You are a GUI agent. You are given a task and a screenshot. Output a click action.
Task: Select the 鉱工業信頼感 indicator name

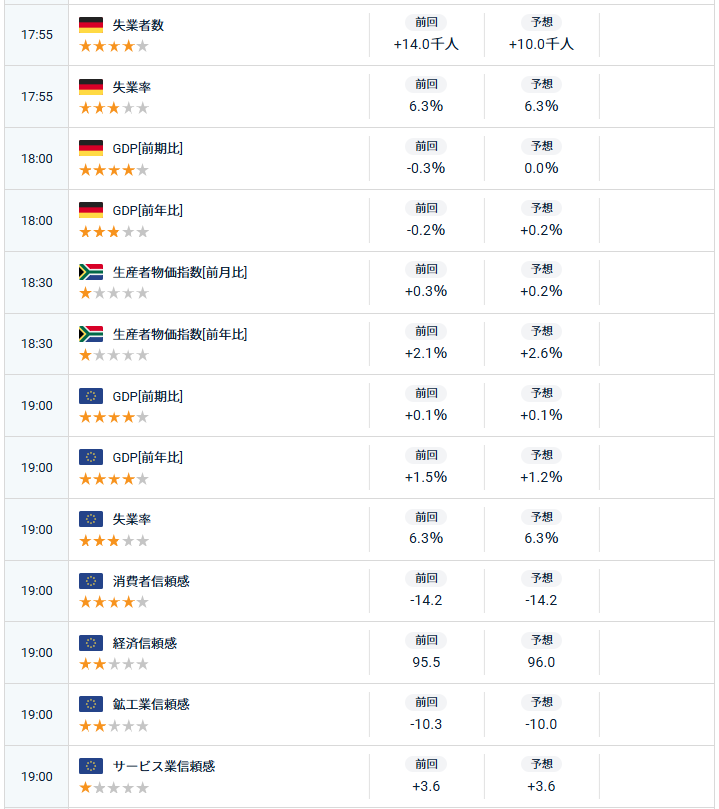point(151,704)
